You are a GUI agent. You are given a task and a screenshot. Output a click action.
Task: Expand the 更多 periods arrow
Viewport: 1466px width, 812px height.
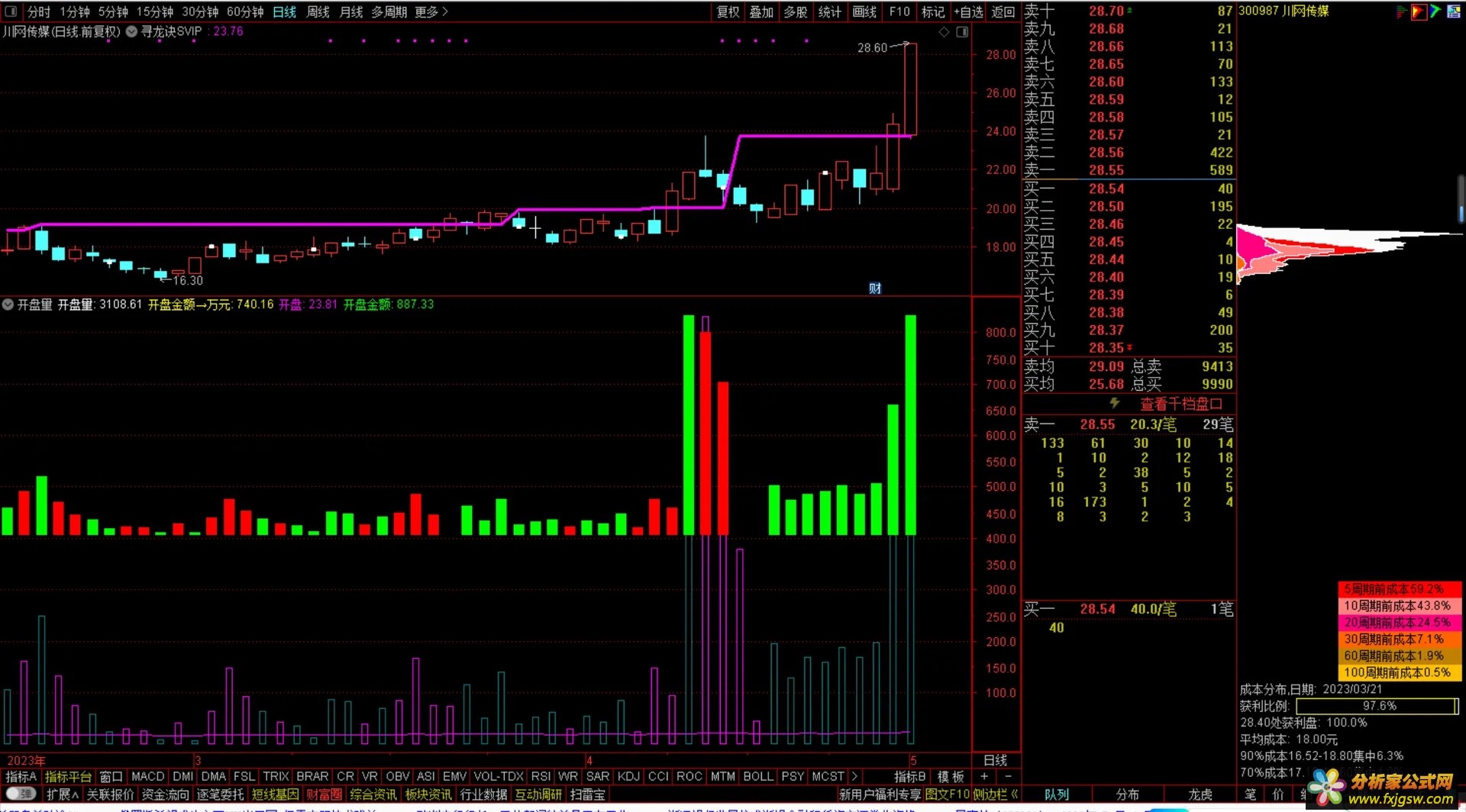445,11
